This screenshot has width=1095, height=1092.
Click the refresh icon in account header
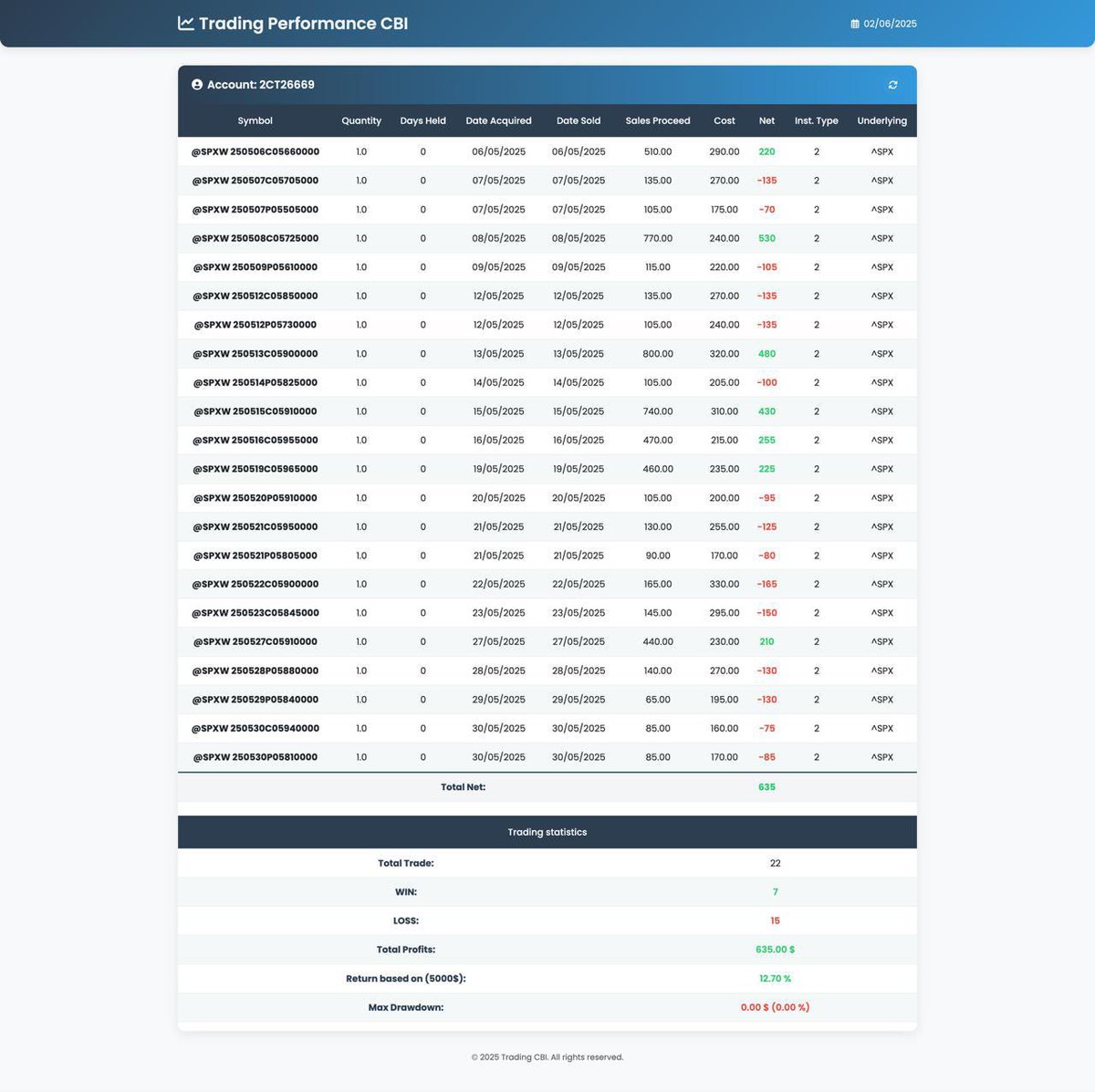click(x=892, y=85)
